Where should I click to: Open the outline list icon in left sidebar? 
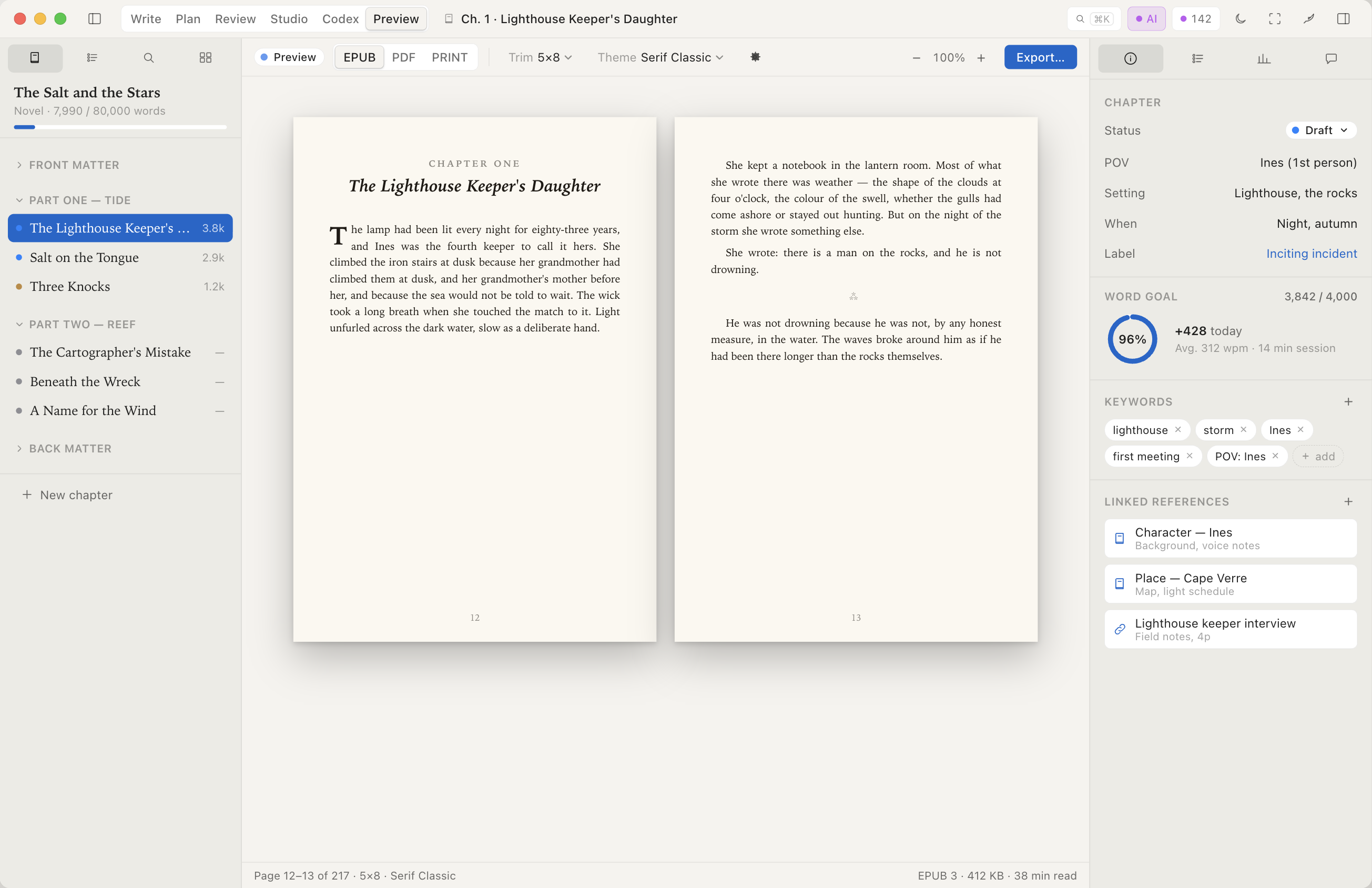point(92,58)
